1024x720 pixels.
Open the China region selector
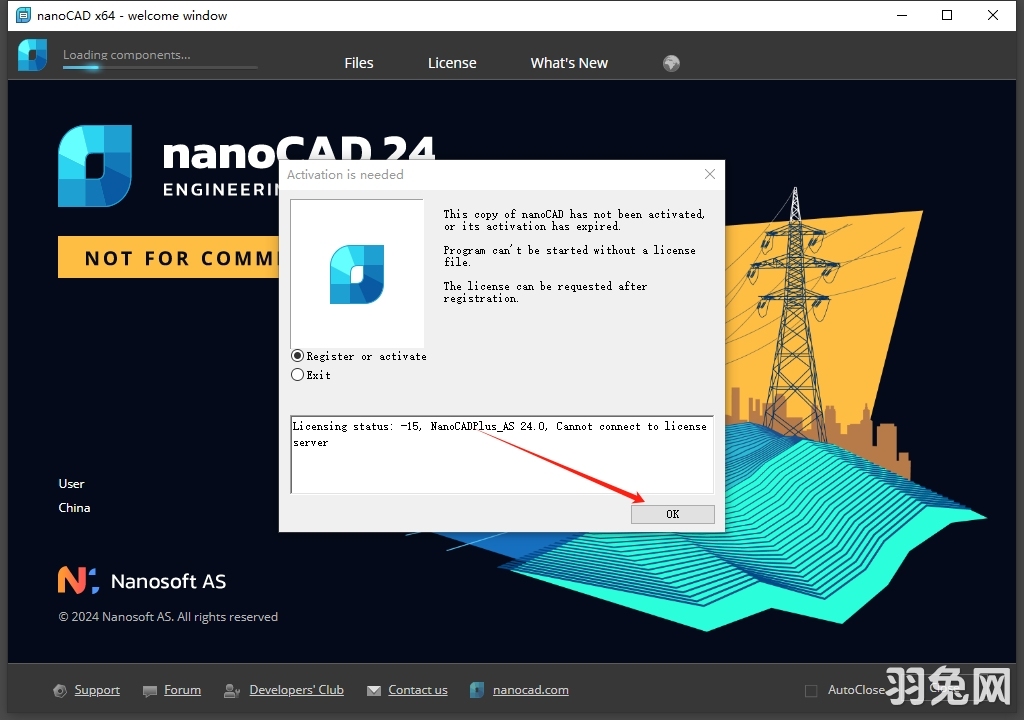(x=74, y=507)
